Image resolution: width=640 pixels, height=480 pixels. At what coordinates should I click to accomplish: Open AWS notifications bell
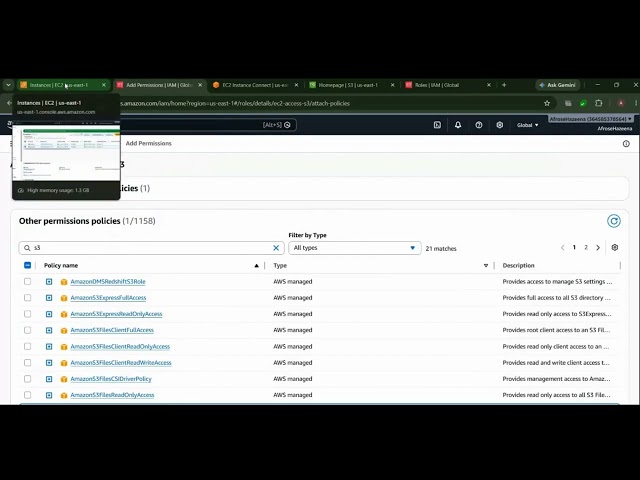coord(458,125)
